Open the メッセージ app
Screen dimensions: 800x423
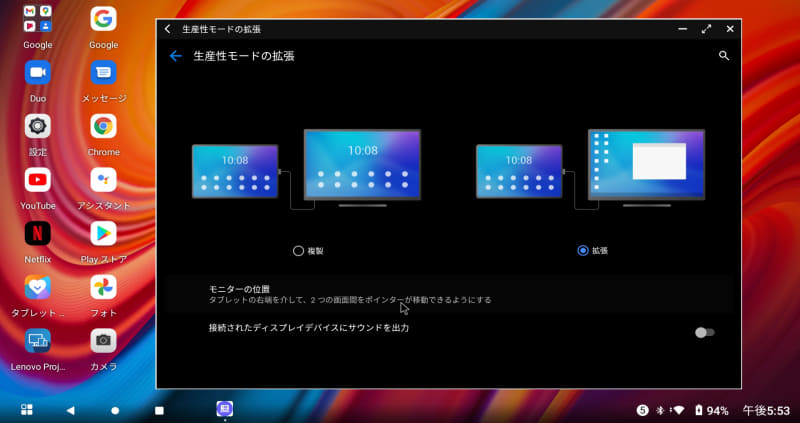tap(104, 72)
